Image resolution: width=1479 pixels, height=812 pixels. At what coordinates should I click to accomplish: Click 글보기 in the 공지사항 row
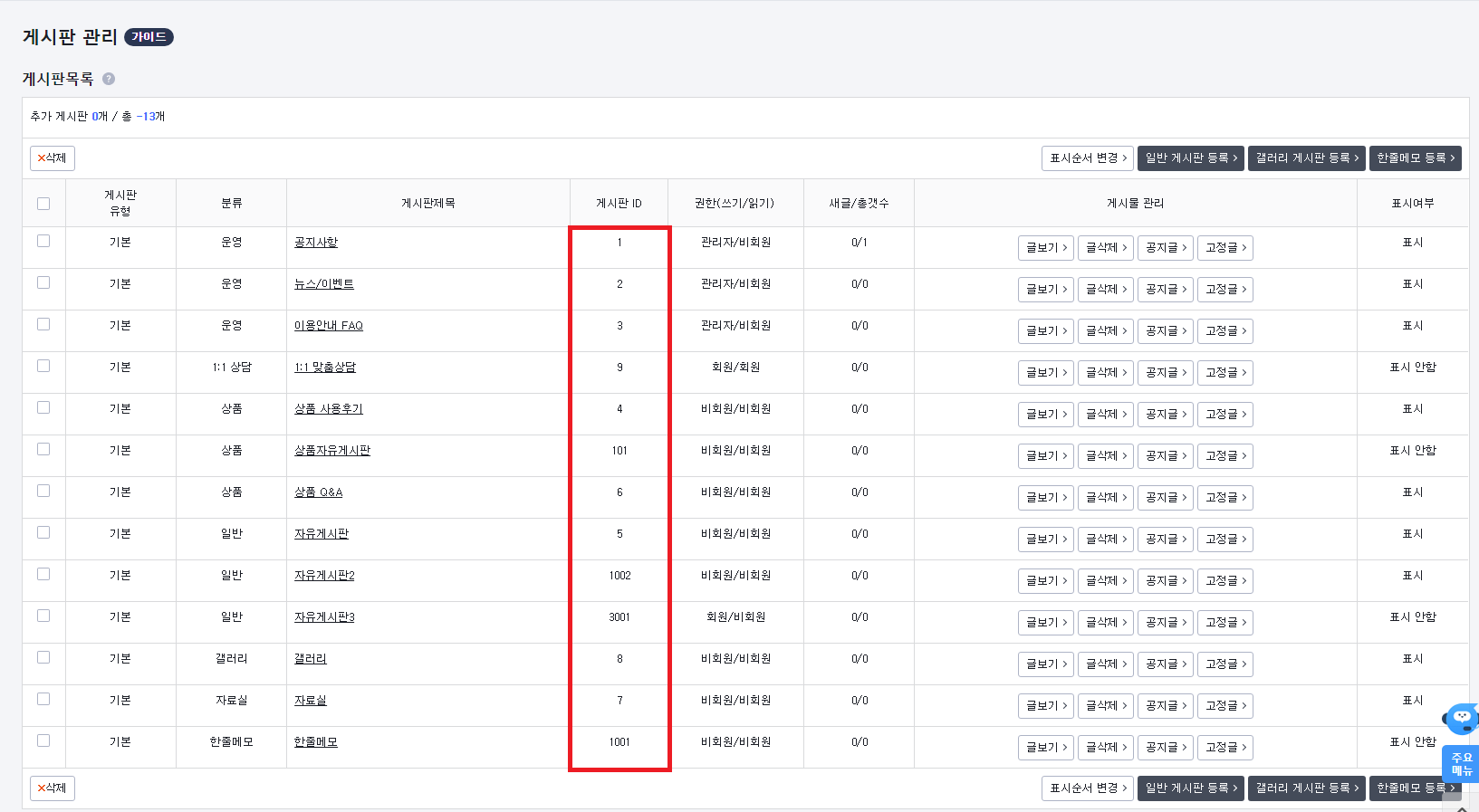(x=1046, y=247)
